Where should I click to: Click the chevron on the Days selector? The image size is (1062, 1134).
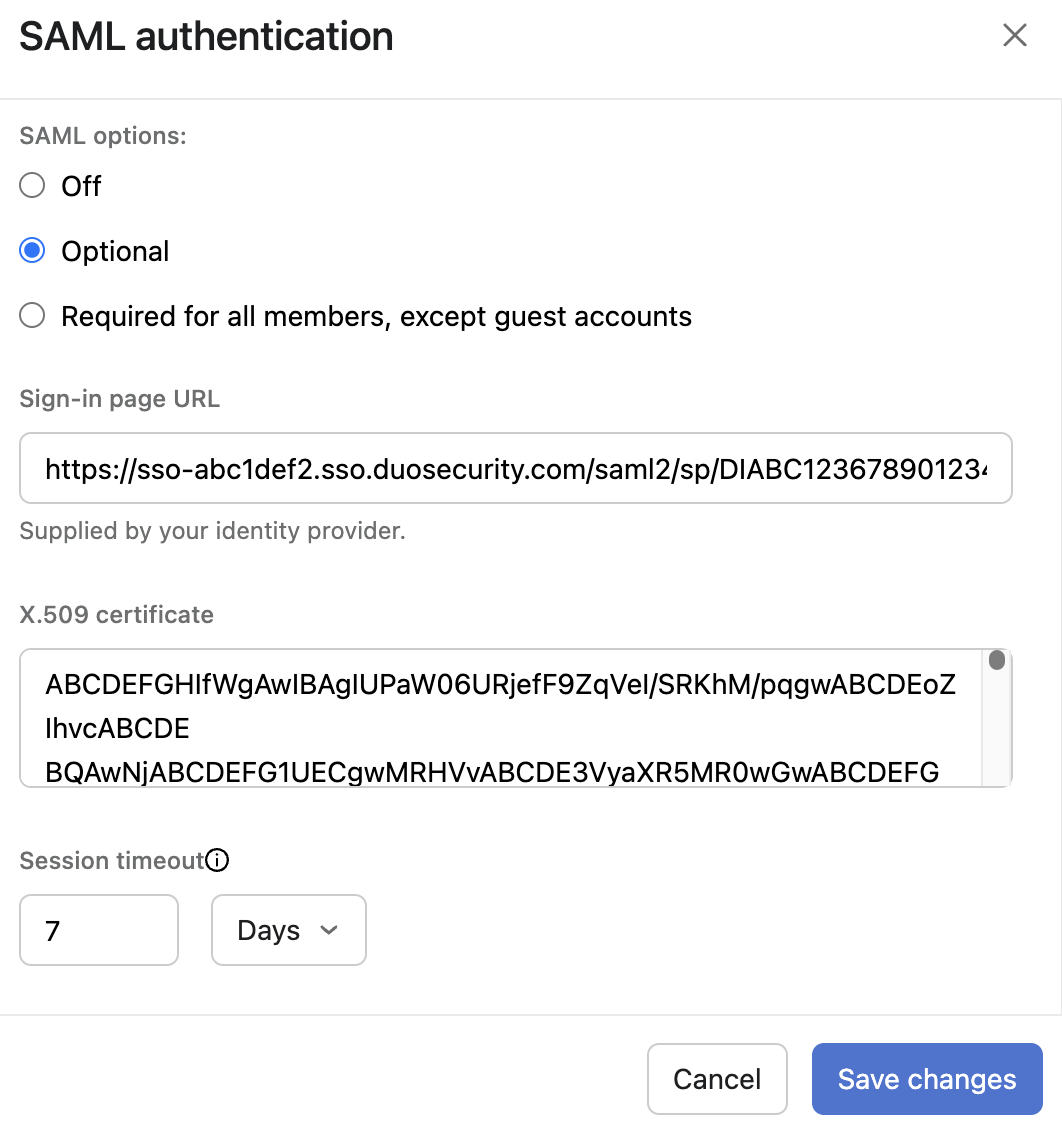tap(330, 930)
